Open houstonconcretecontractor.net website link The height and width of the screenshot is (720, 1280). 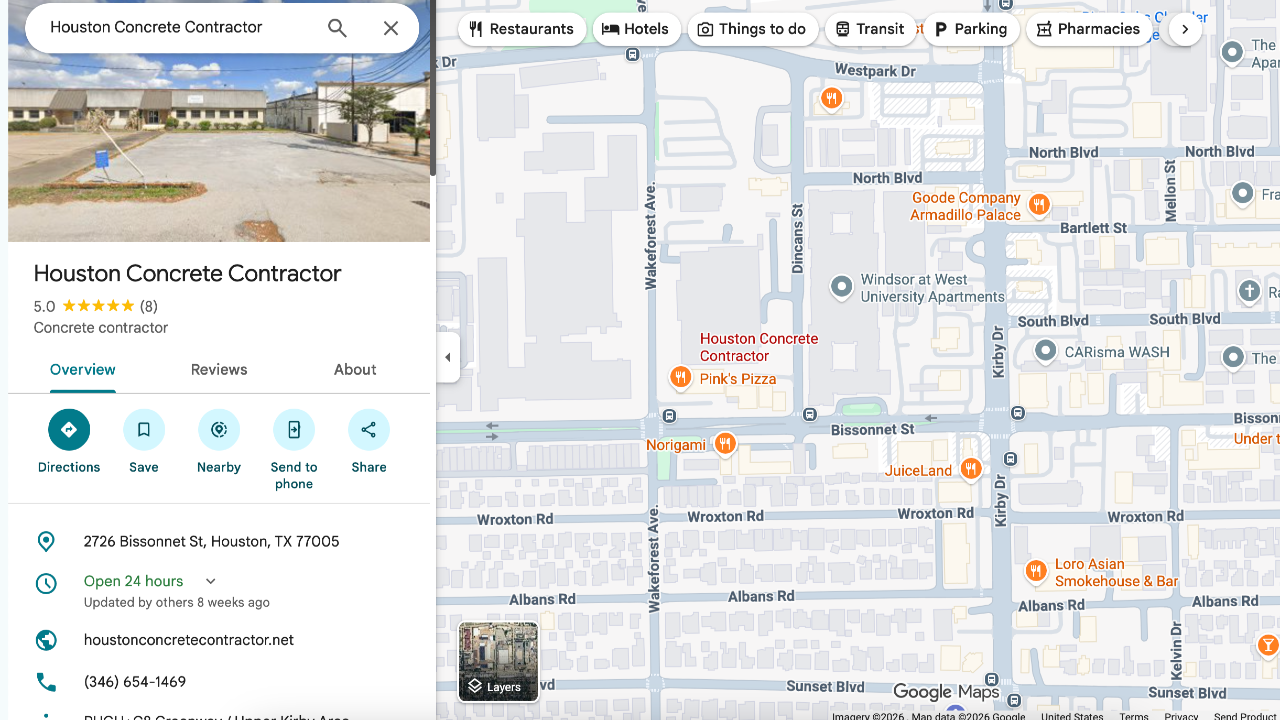point(189,640)
